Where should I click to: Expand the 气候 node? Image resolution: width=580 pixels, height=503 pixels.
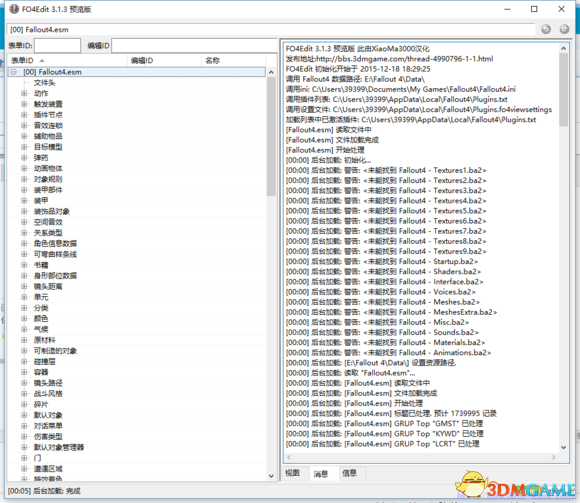click(24, 329)
